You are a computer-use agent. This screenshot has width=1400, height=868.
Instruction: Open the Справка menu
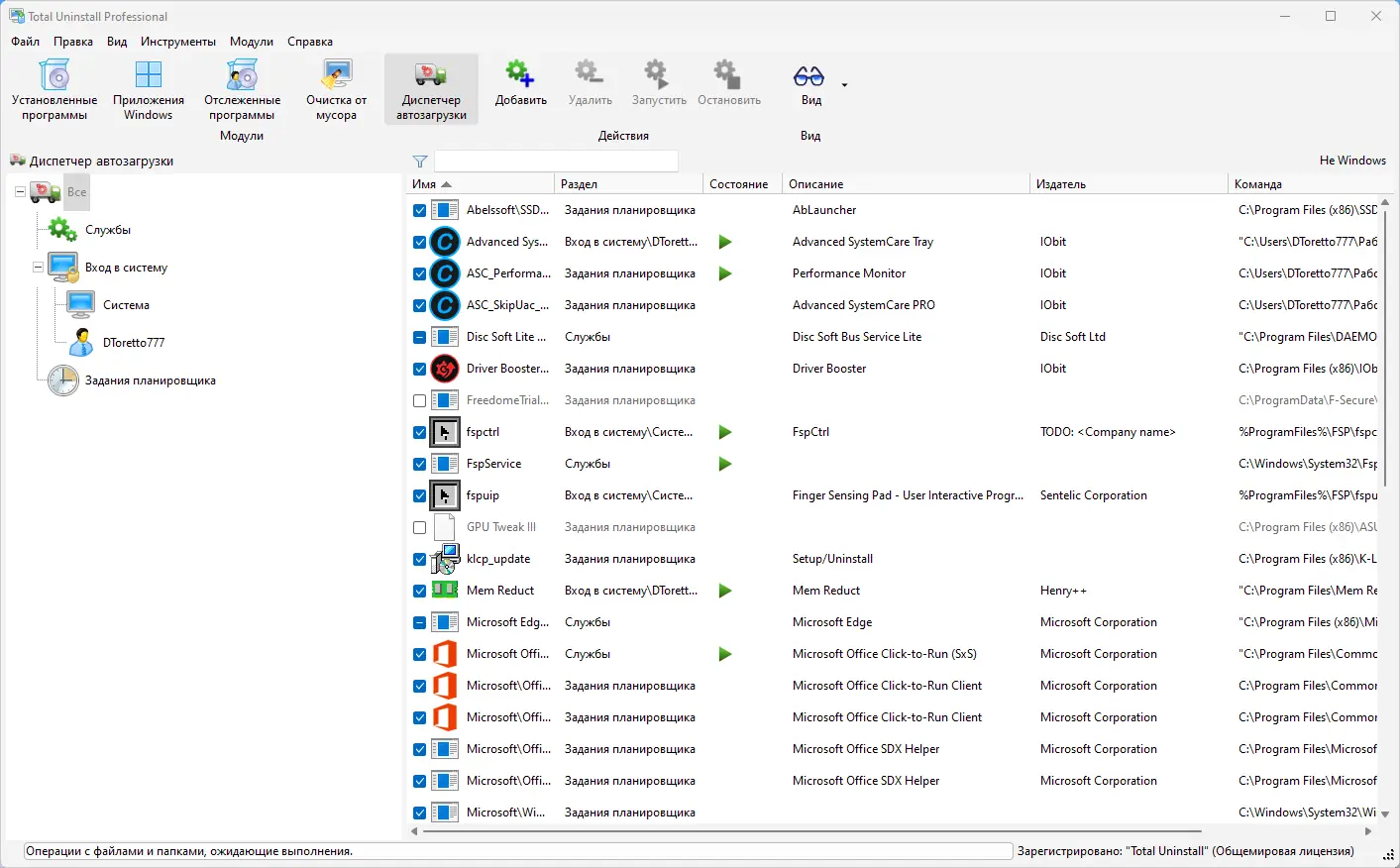pyautogui.click(x=309, y=42)
